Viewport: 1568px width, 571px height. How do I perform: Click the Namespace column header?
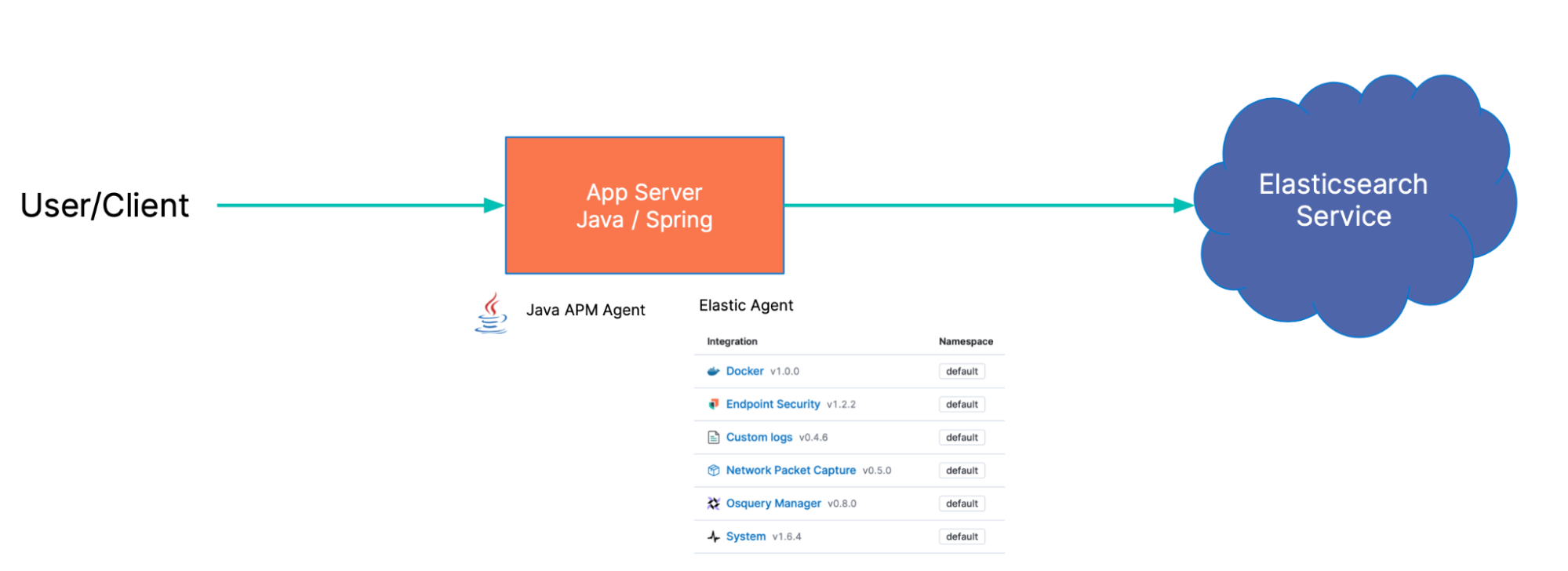point(966,341)
